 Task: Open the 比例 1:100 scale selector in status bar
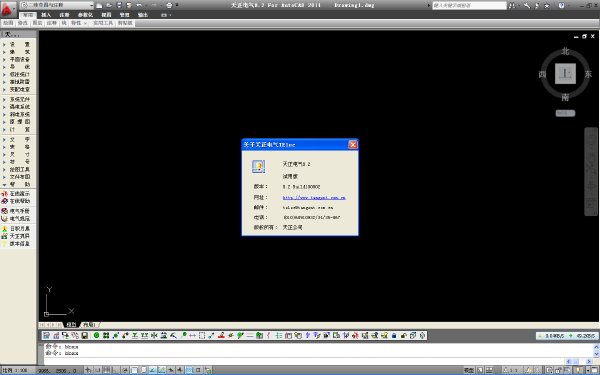(x=18, y=370)
